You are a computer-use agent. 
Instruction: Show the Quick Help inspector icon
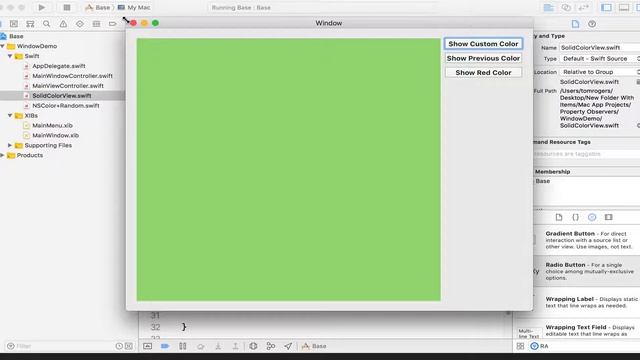[592, 24]
